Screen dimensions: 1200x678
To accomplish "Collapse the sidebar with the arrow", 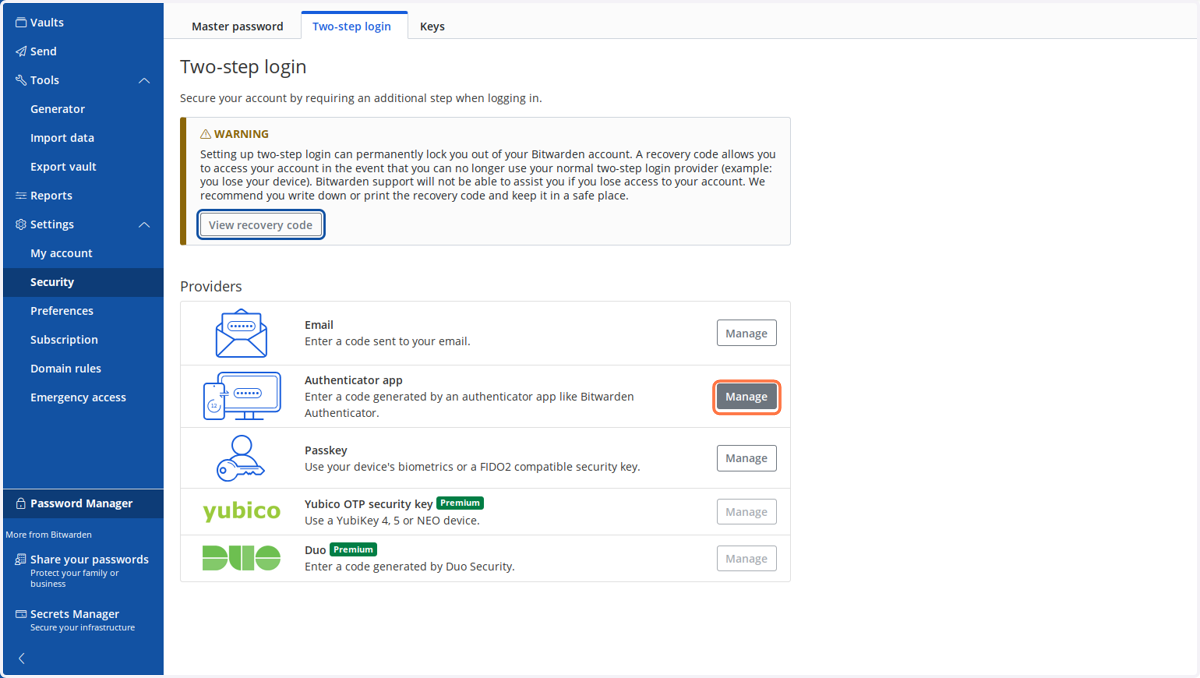I will [22, 658].
